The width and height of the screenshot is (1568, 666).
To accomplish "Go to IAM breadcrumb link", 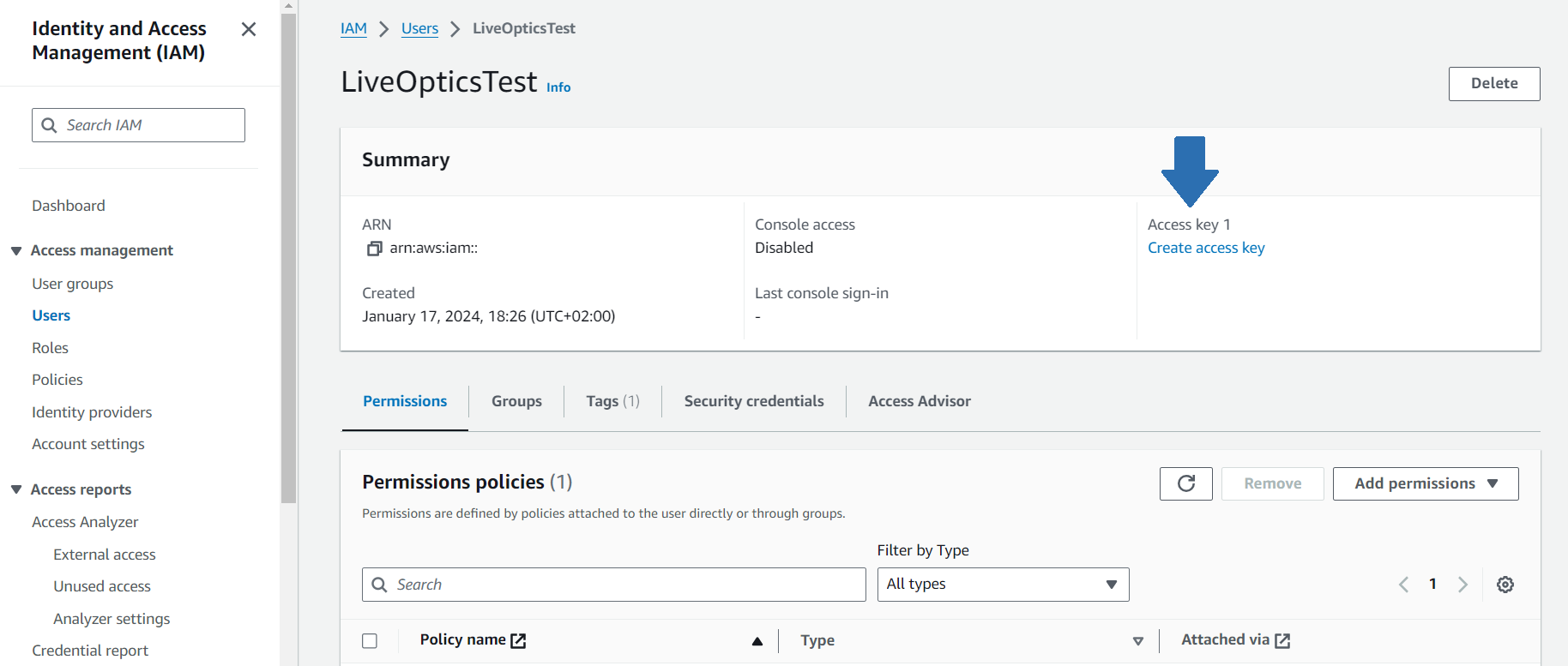I will coord(353,28).
